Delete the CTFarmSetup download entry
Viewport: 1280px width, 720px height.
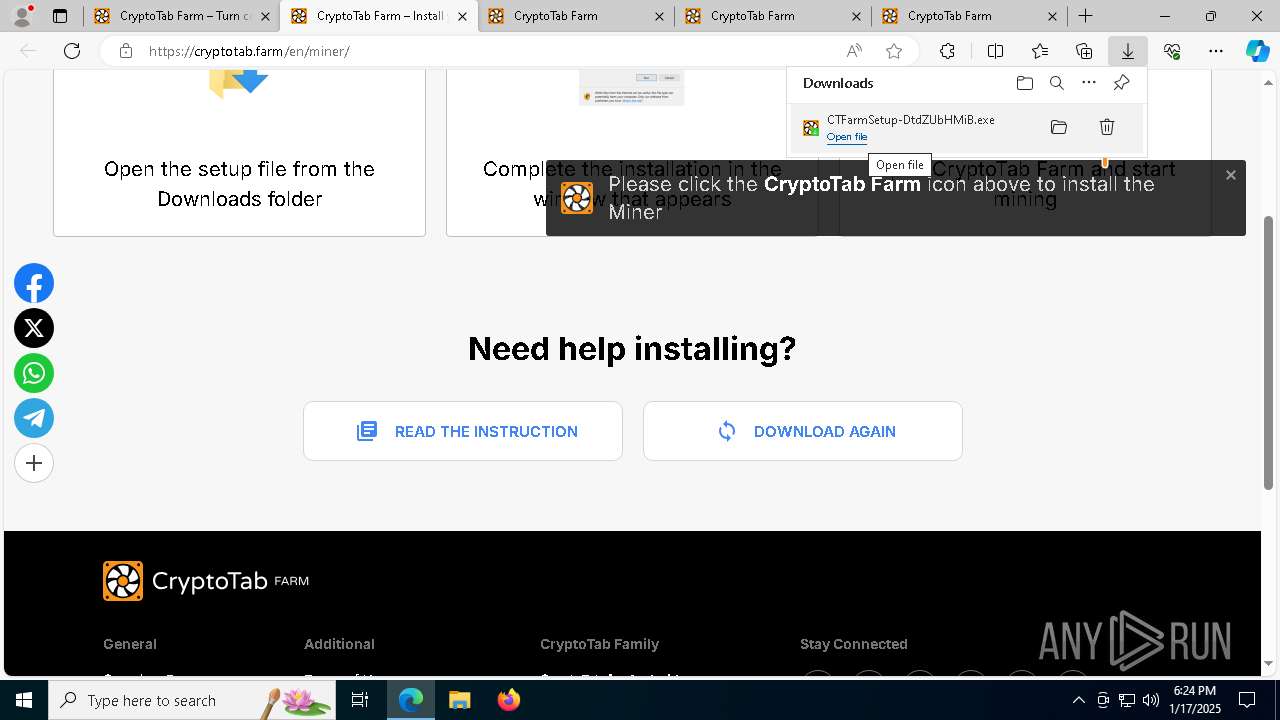pos(1107,127)
